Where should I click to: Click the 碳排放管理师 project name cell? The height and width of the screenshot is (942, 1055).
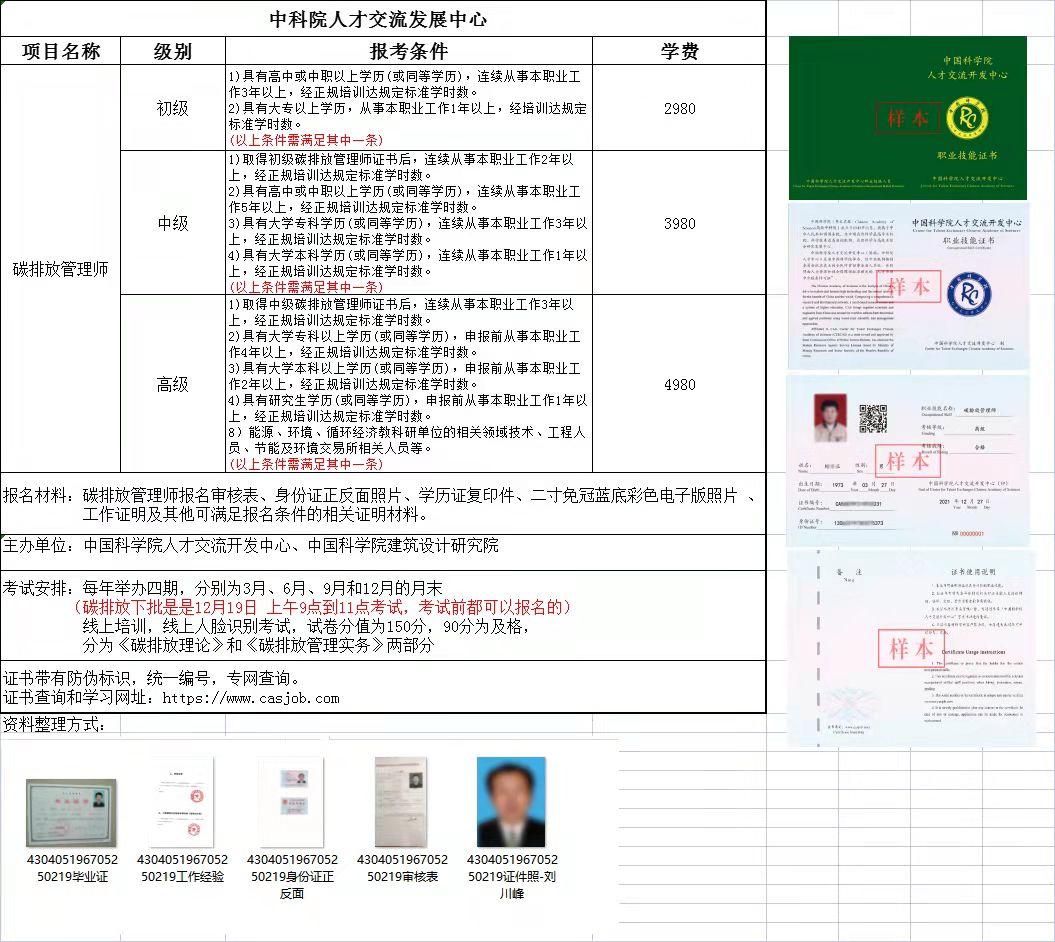[61, 269]
